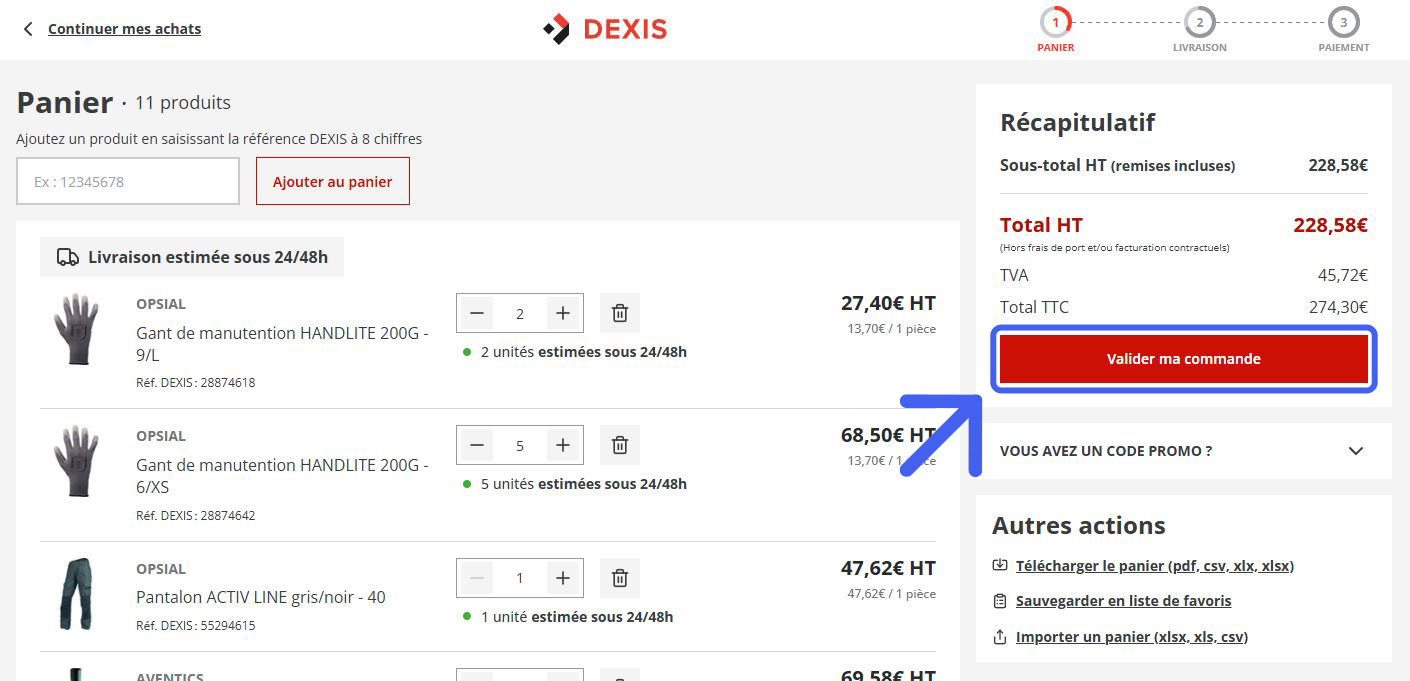Click the Total TTC value 274,30€
Viewport: 1410px width, 681px height.
click(1338, 307)
